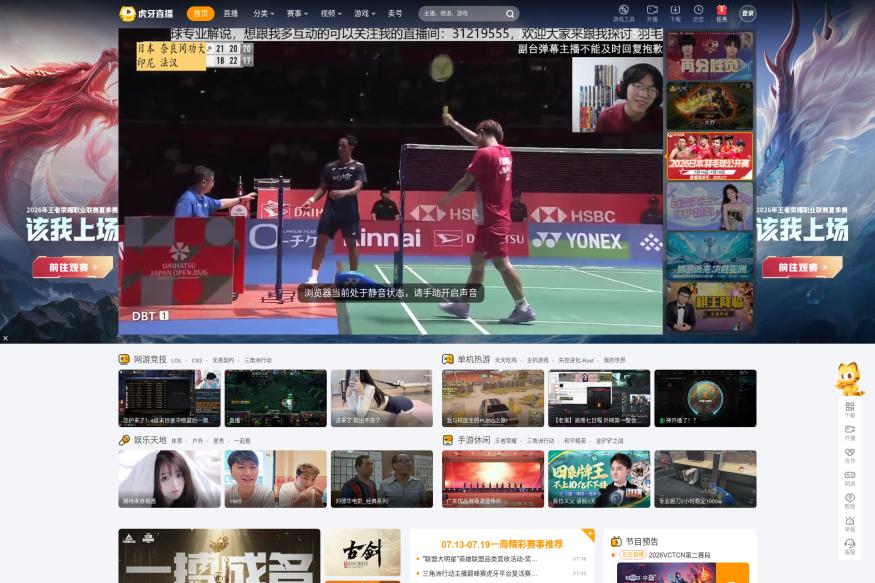Open the 一周精彩赛事推荐 heading

click(x=502, y=544)
